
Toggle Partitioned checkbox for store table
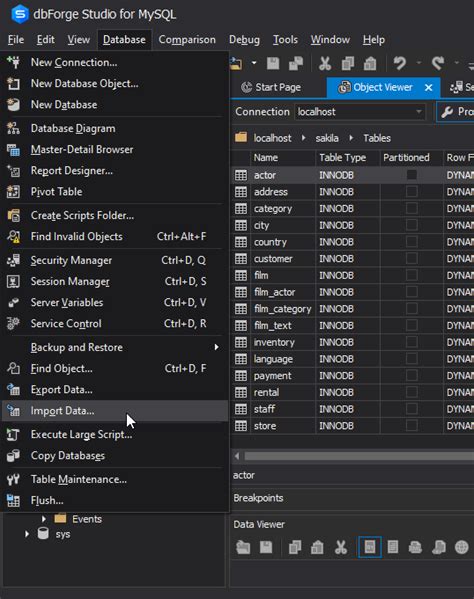coord(411,426)
